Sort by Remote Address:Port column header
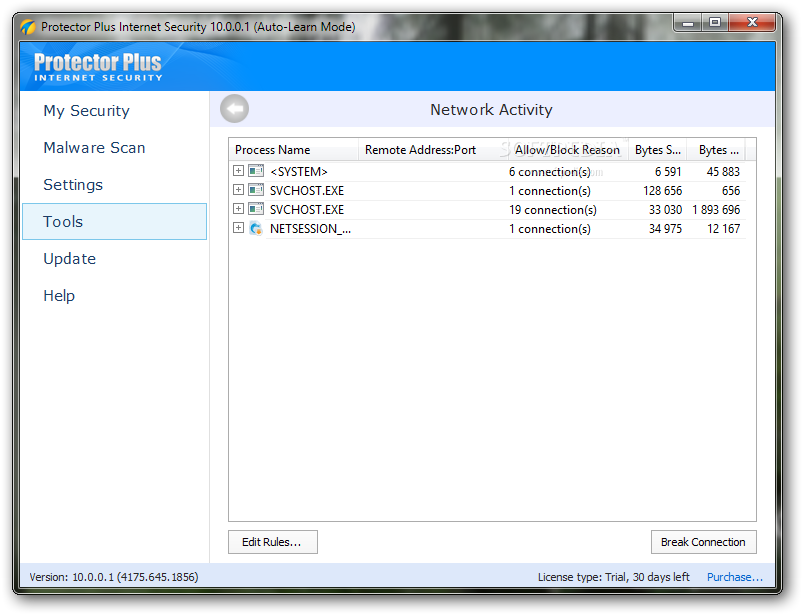The height and width of the screenshot is (615, 803). coord(433,150)
